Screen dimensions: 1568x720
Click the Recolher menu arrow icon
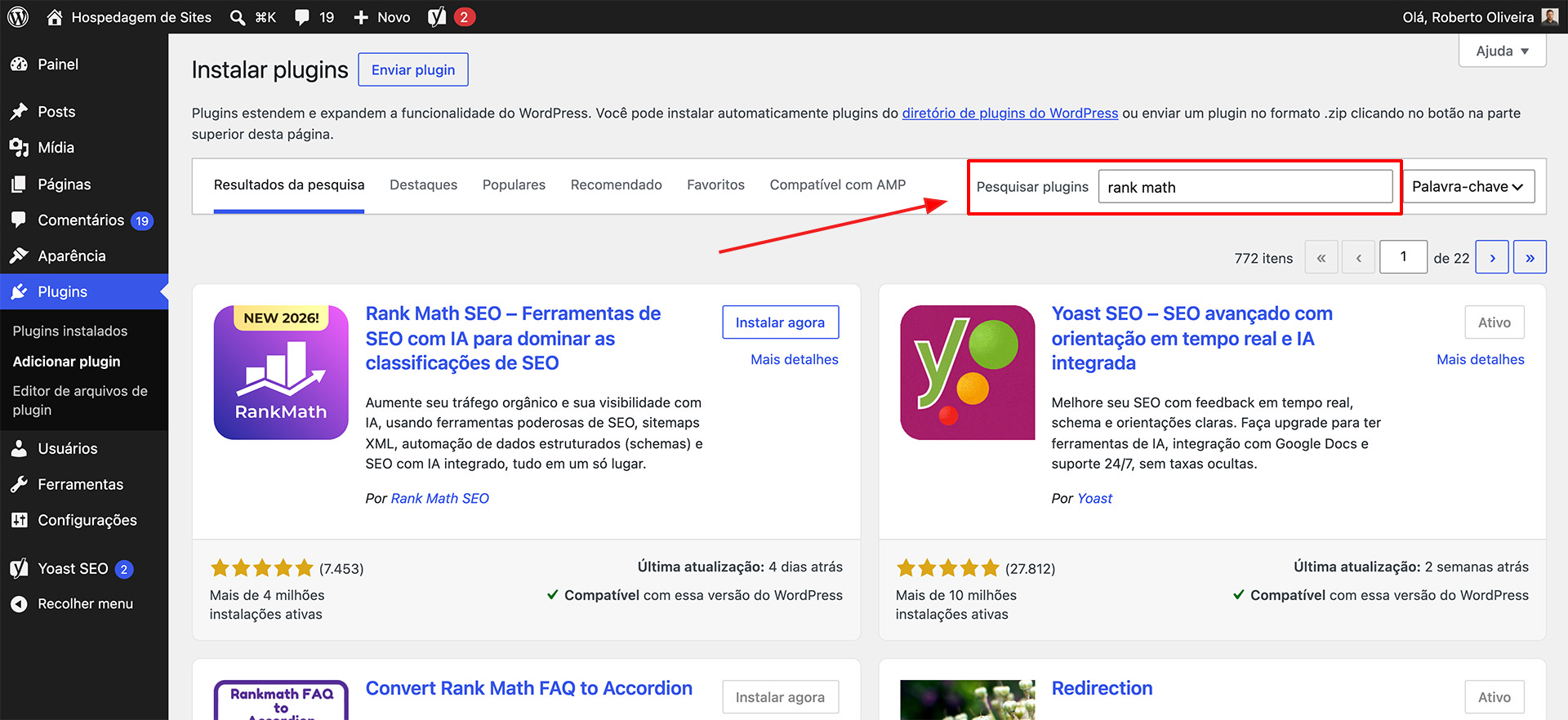point(19,604)
